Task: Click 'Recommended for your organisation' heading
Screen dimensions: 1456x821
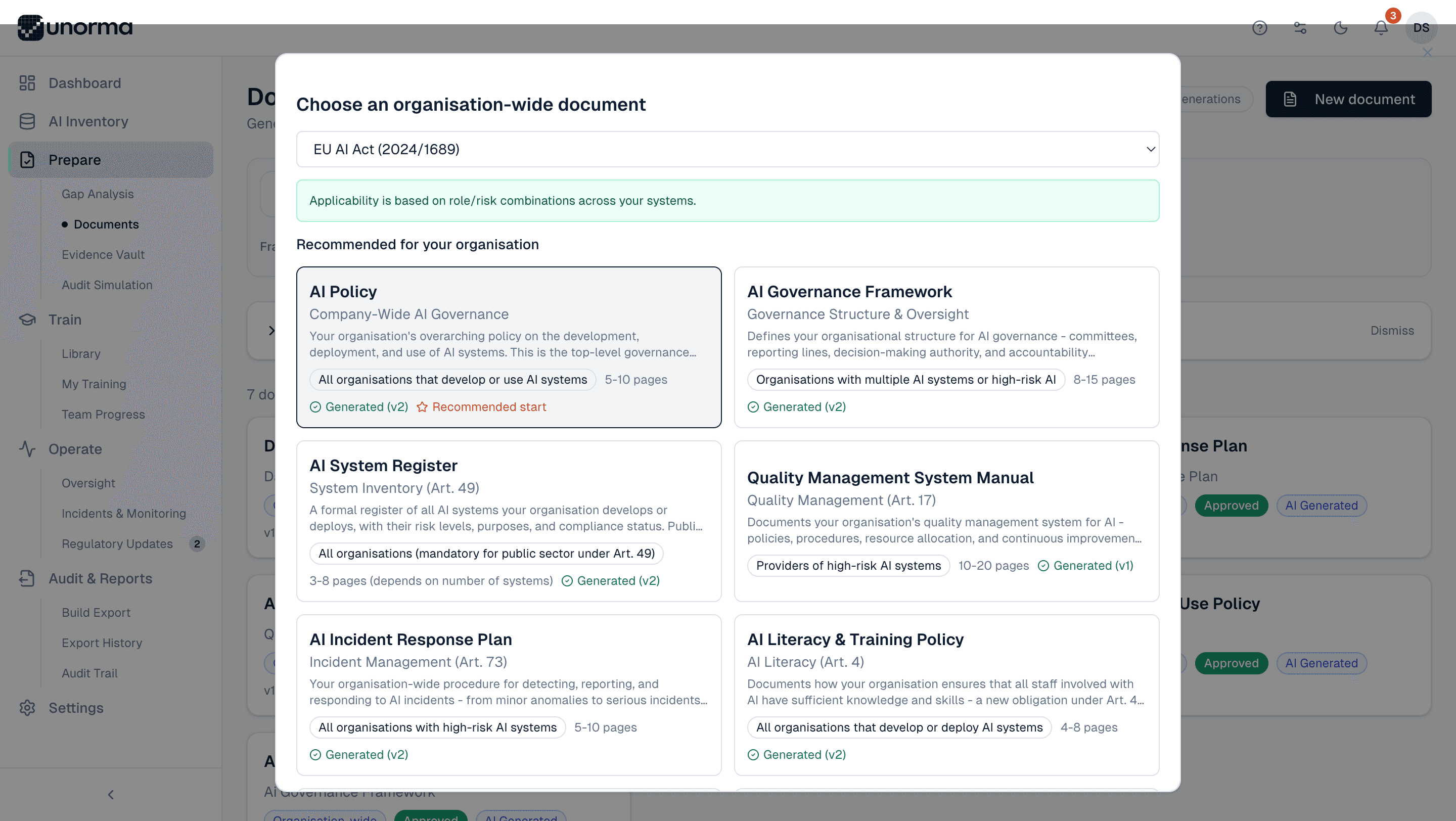Action: [417, 245]
